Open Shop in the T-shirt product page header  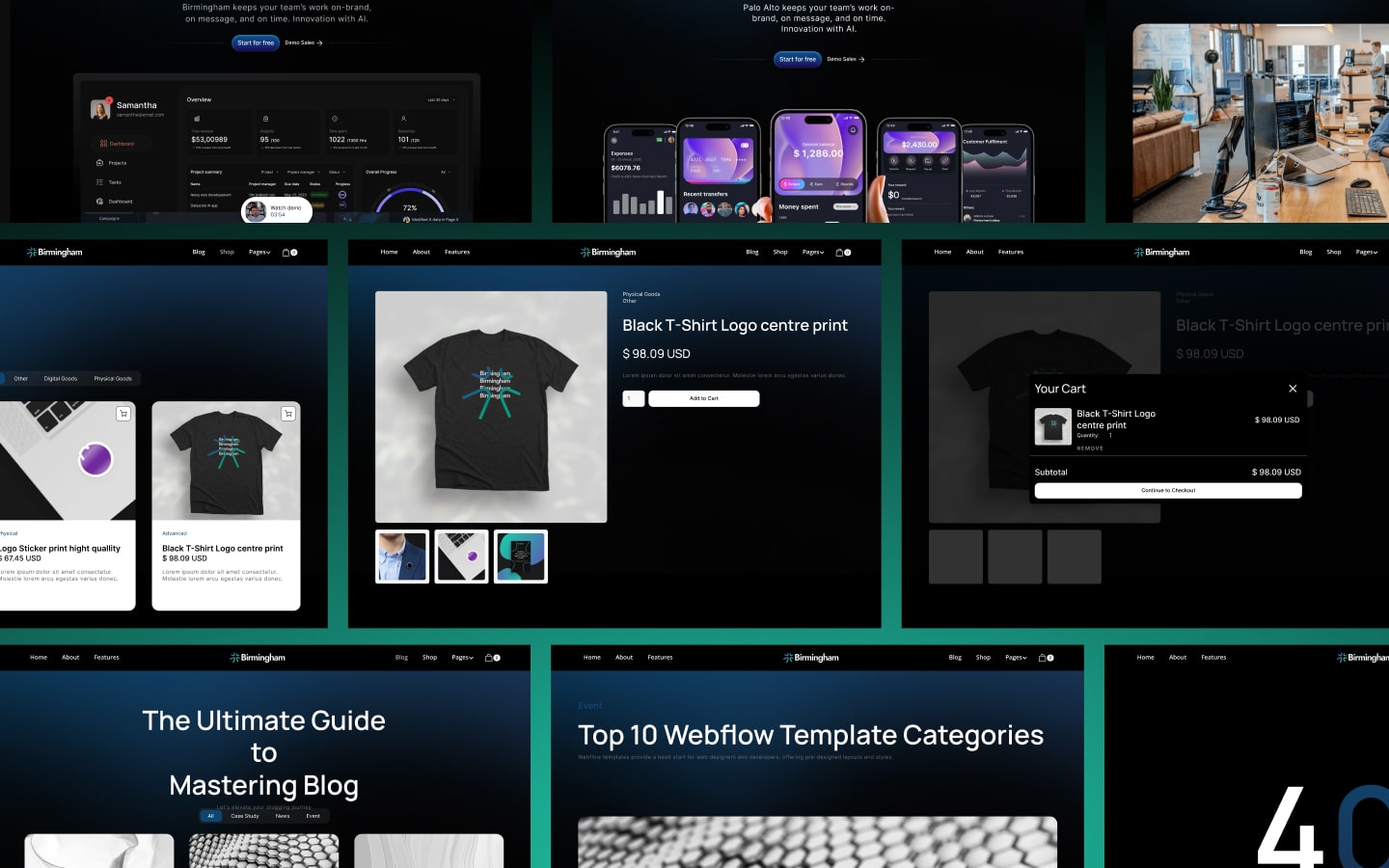(780, 253)
